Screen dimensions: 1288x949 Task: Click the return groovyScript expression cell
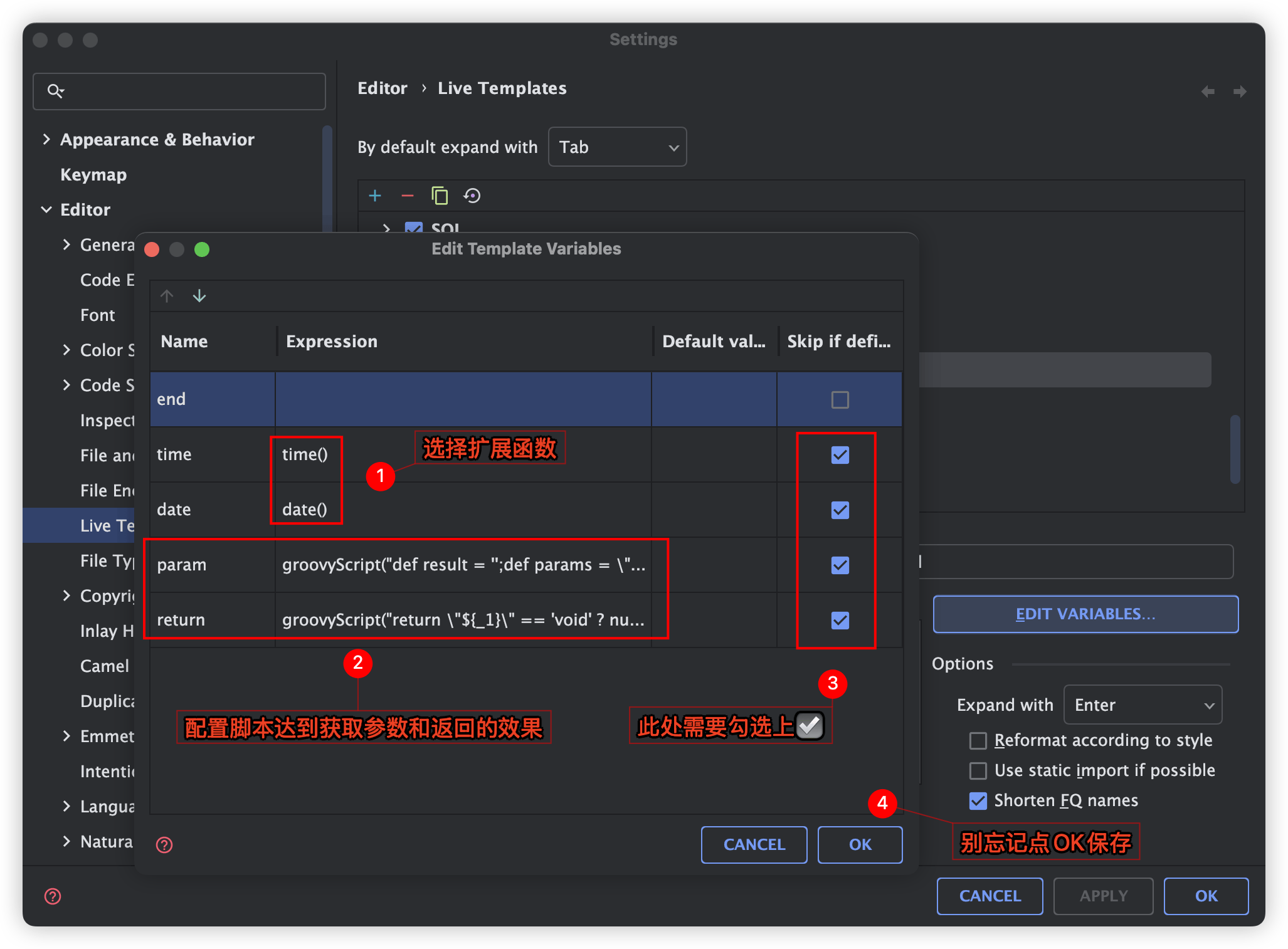(x=463, y=620)
